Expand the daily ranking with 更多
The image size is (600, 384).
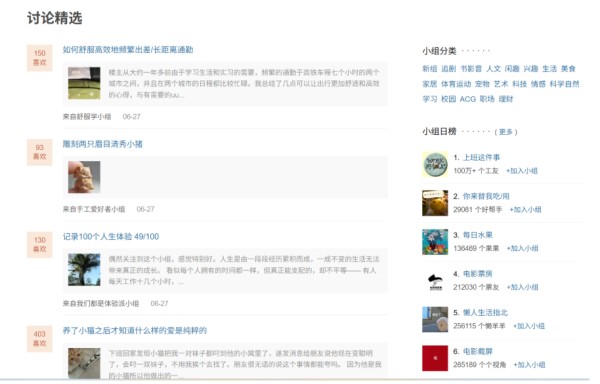pyautogui.click(x=506, y=132)
